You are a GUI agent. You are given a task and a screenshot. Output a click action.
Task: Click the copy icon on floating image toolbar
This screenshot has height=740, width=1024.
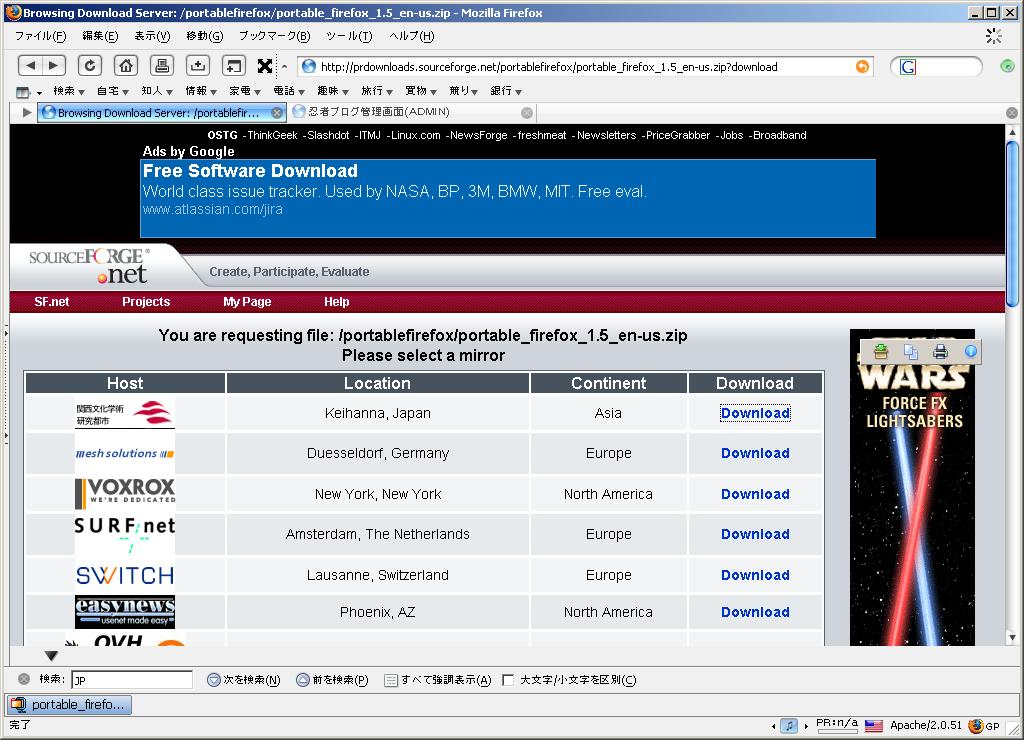911,352
